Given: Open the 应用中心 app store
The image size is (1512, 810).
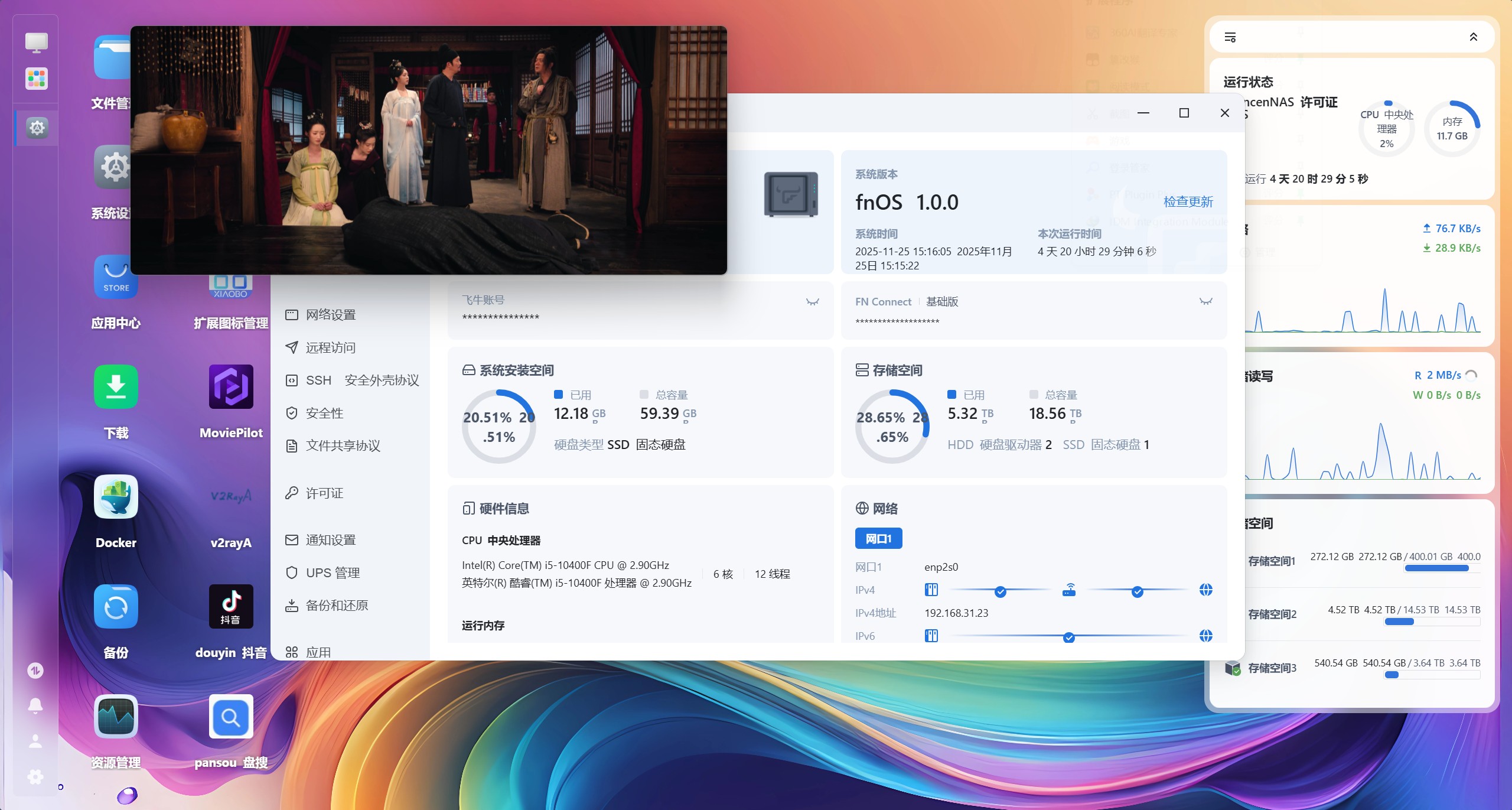Looking at the screenshot, I should pos(116,277).
